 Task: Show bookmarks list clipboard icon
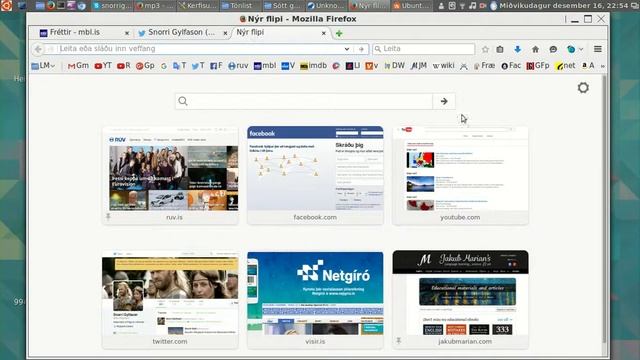pos(500,49)
